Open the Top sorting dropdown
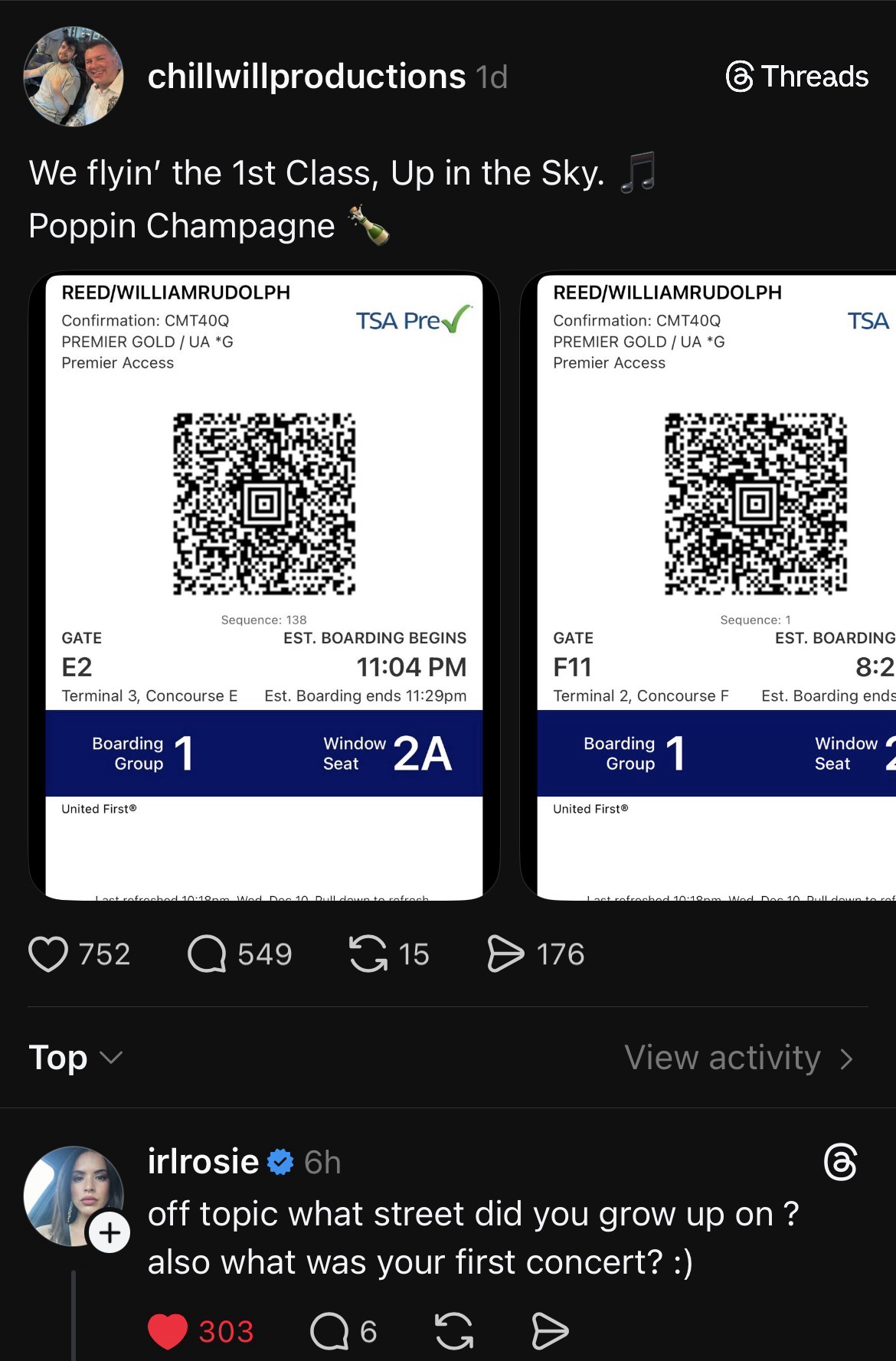The image size is (896, 1361). point(75,1058)
